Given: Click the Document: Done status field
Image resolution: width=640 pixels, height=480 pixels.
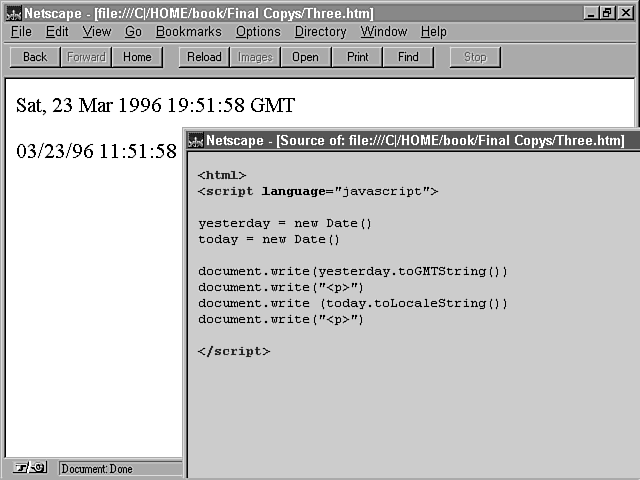Looking at the screenshot, I should [x=120, y=468].
